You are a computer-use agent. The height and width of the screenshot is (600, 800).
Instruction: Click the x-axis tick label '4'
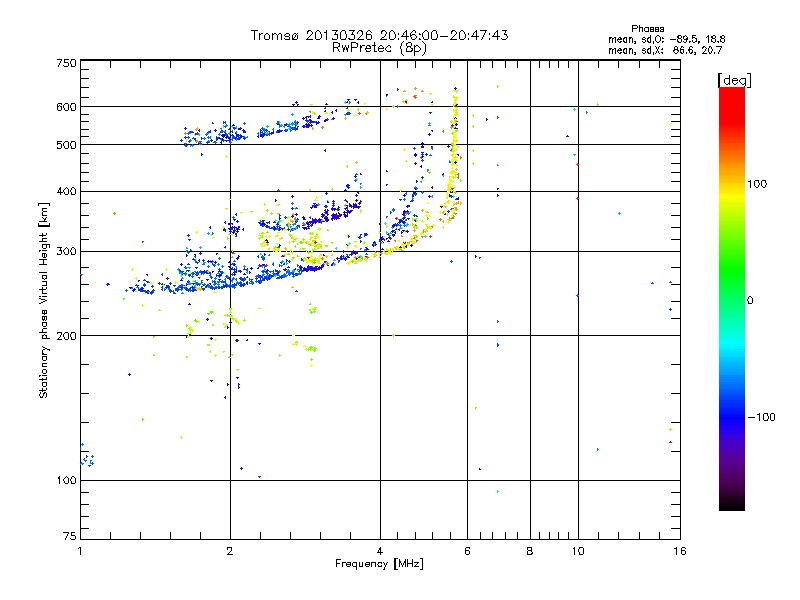(380, 551)
